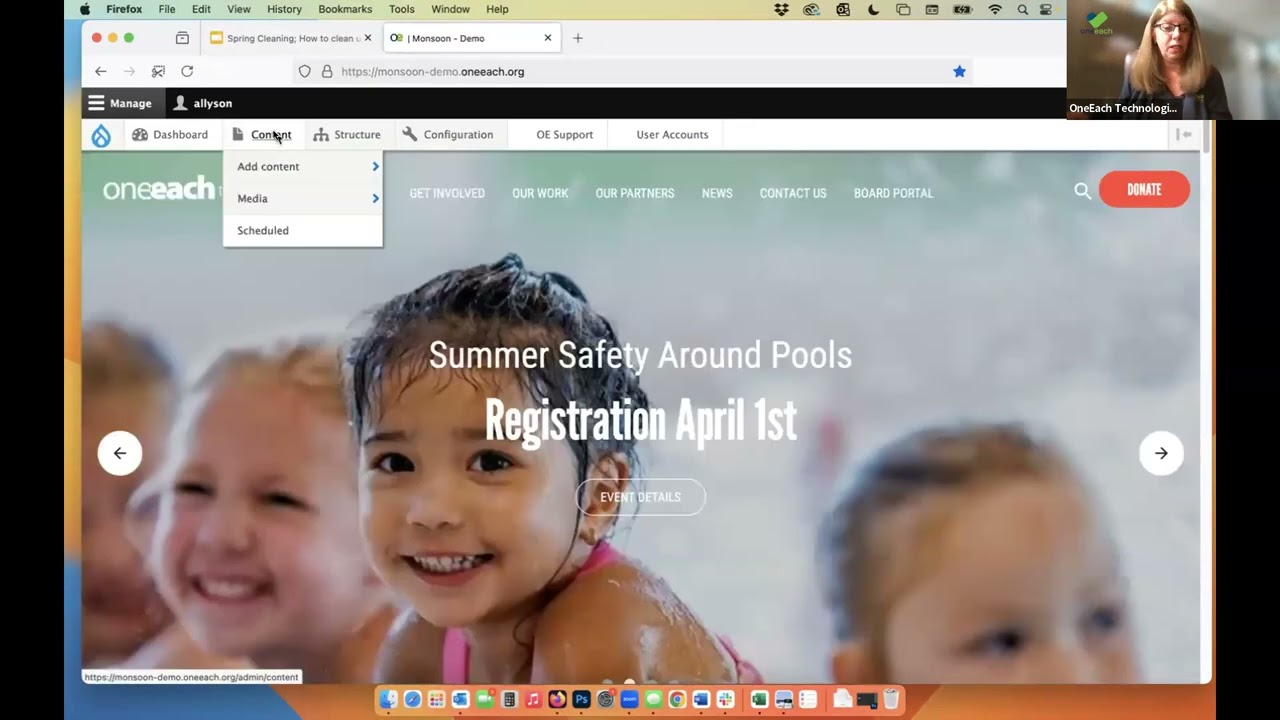Click the Firefox back arrow
This screenshot has height=720, width=1280.
[101, 71]
